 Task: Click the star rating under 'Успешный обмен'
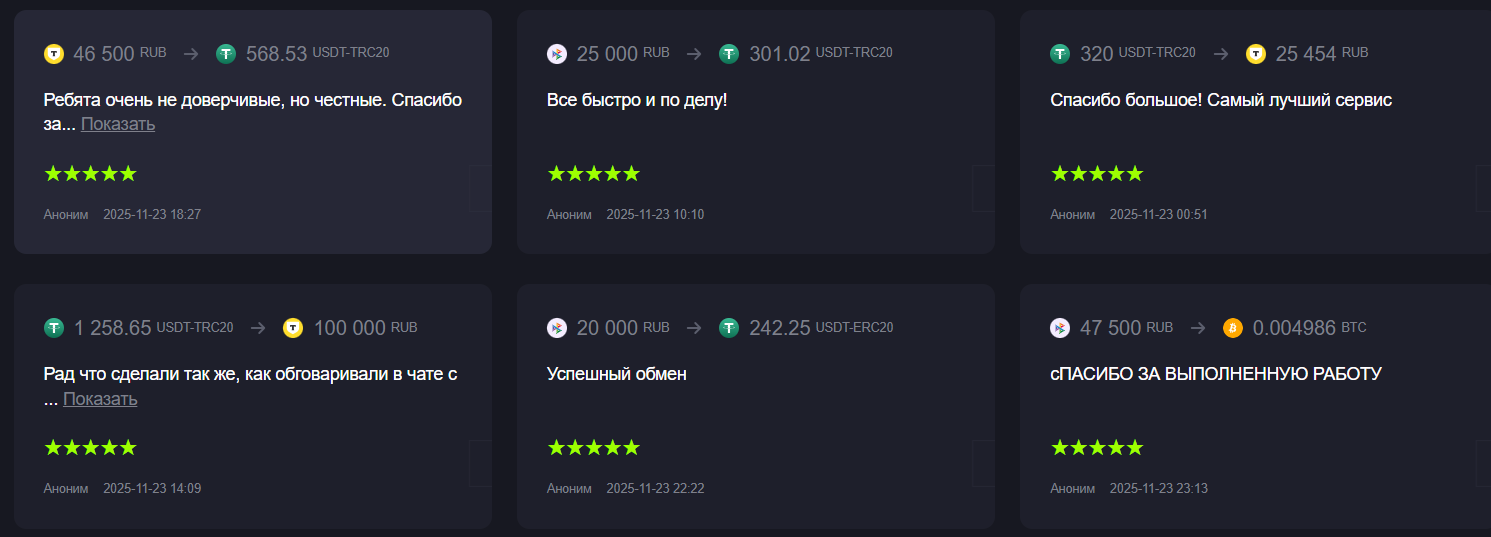(x=593, y=448)
